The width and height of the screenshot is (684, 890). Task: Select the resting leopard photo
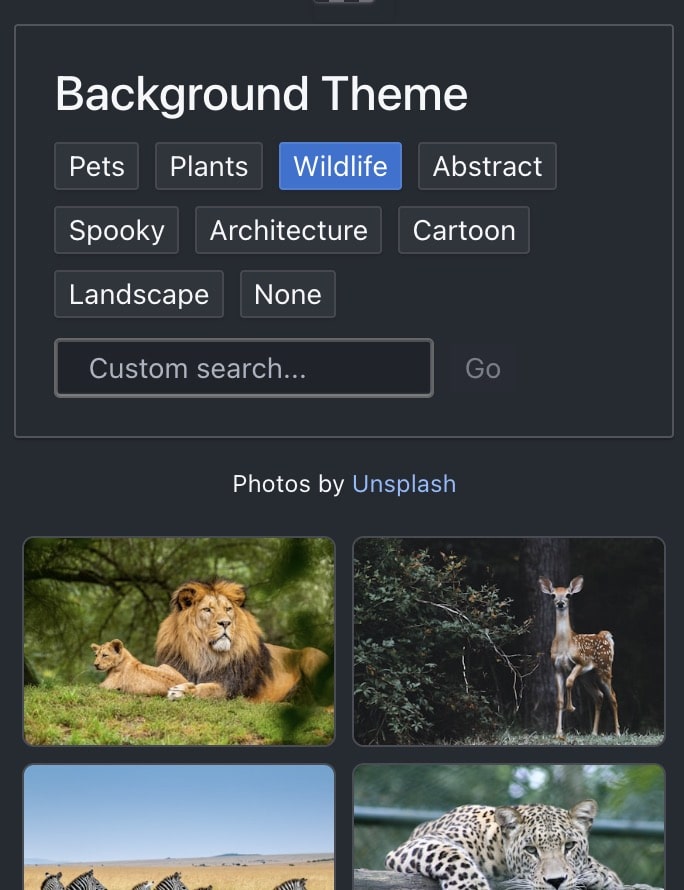[x=509, y=828]
